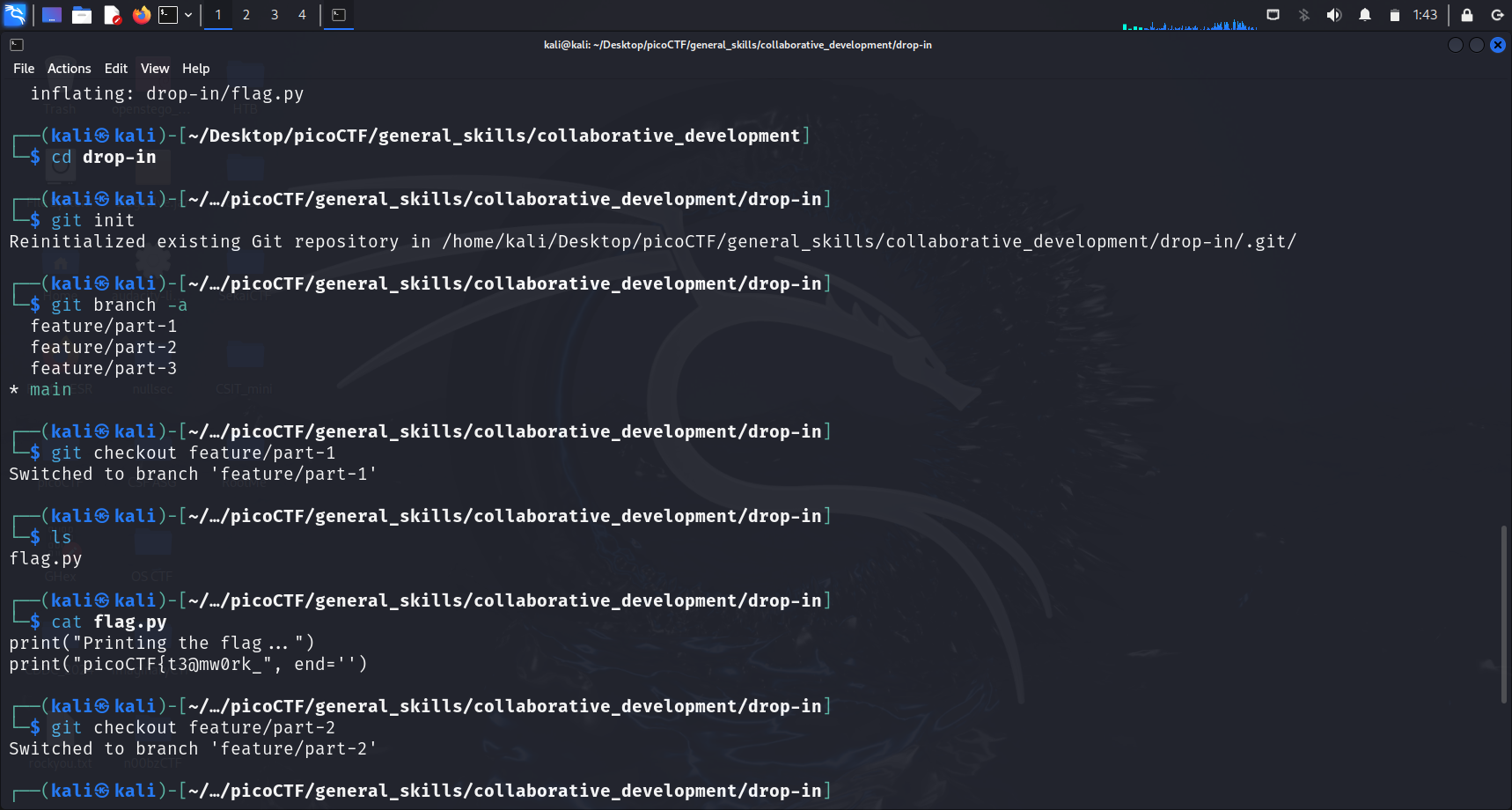Open the file manager from the panel
Image resolution: width=1512 pixels, height=810 pixels.
point(82,15)
